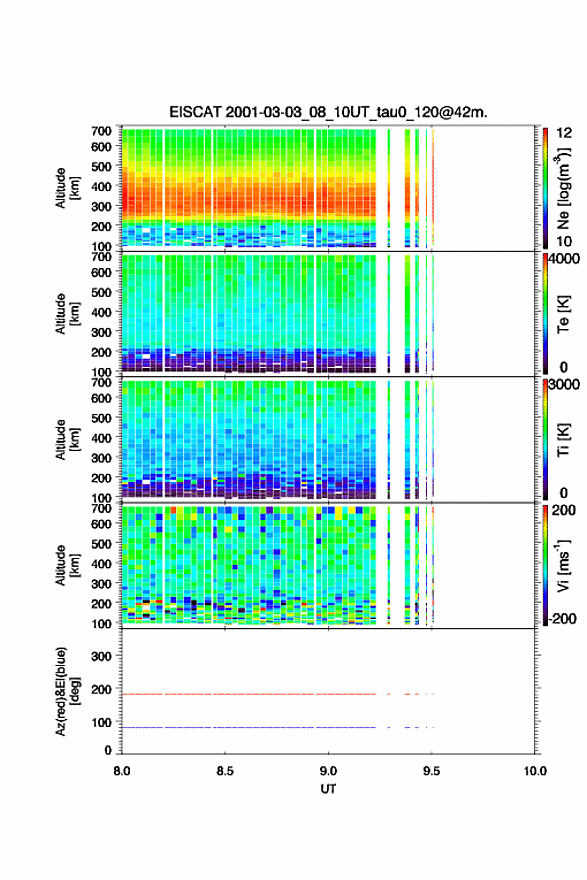
Task: Click the Ne [log(m-3)] colorbar label
Action: coord(564,188)
